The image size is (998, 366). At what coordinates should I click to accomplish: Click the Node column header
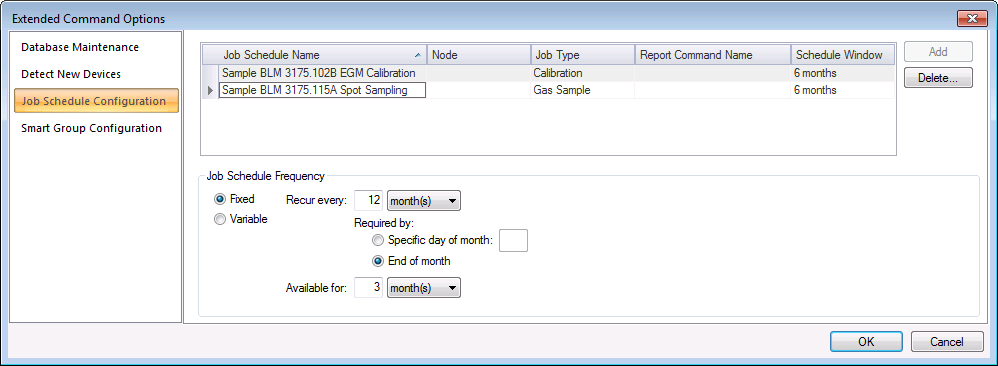479,55
